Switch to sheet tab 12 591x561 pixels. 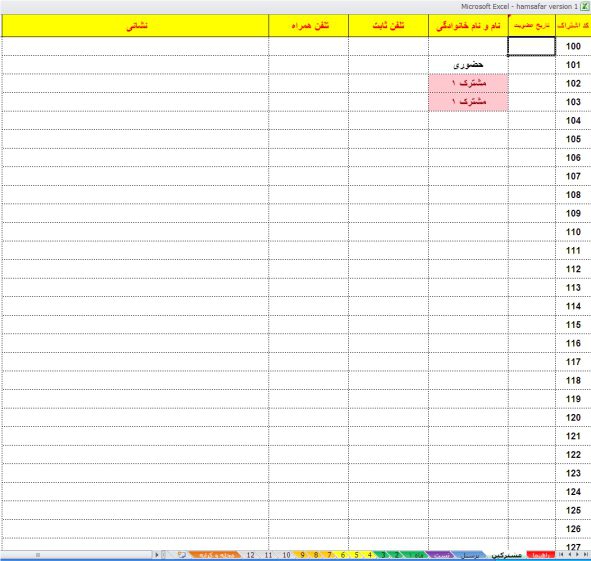[250, 555]
